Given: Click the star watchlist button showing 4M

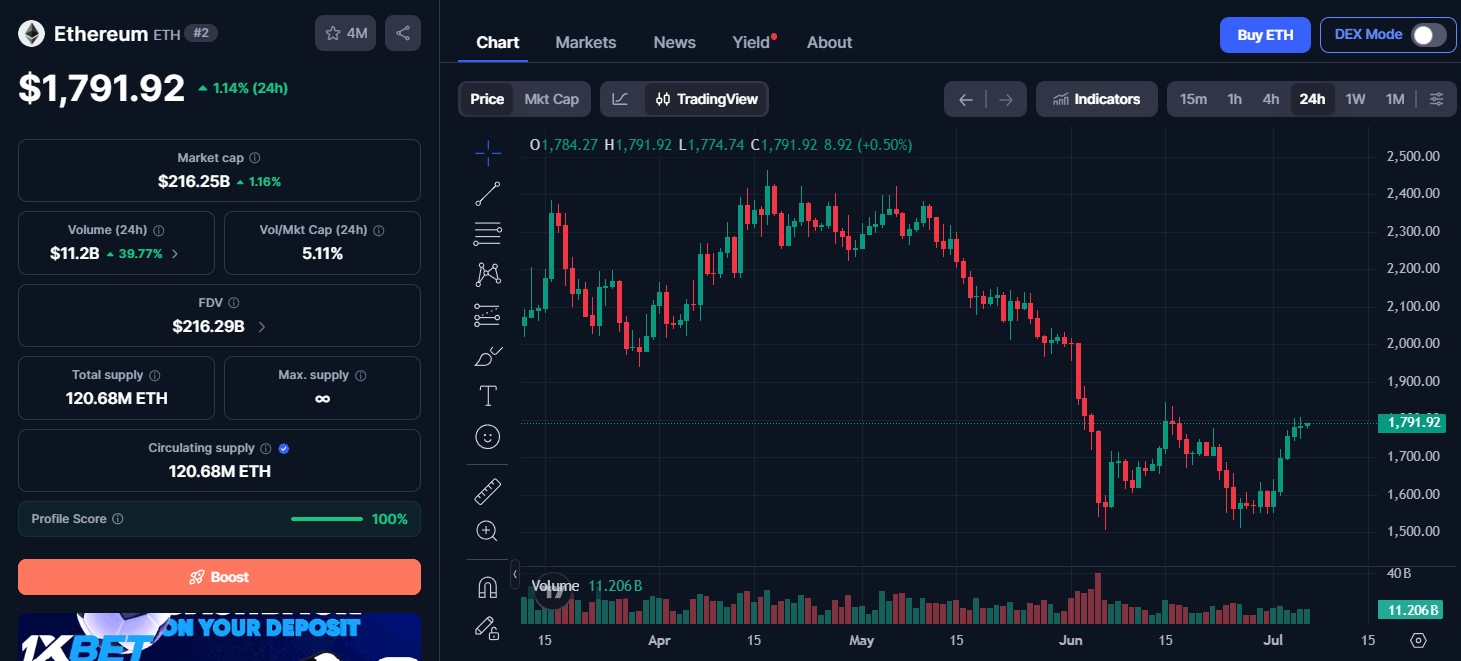Looking at the screenshot, I should (x=346, y=33).
